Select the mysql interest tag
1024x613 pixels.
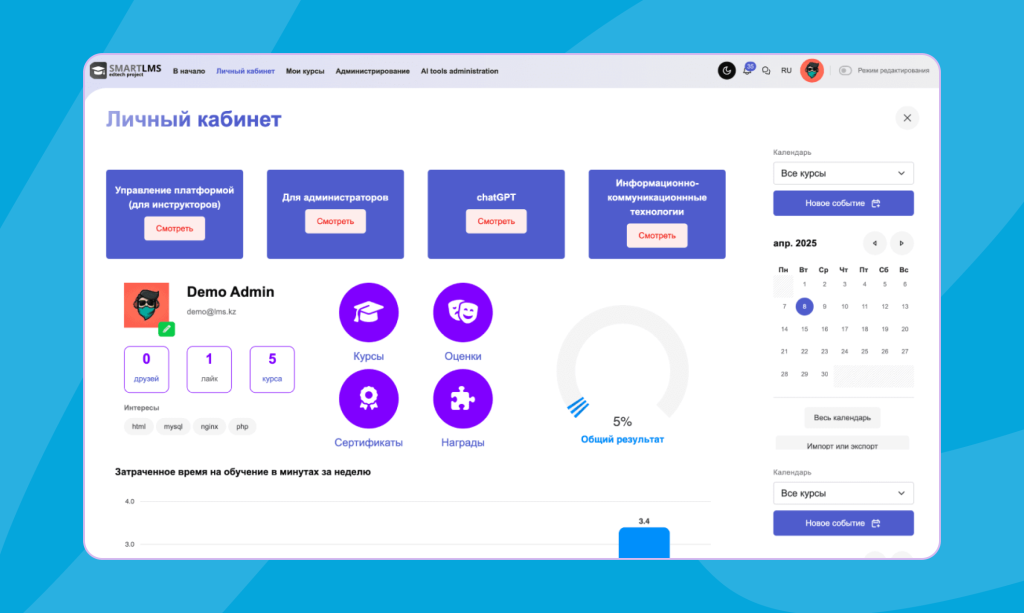point(173,426)
